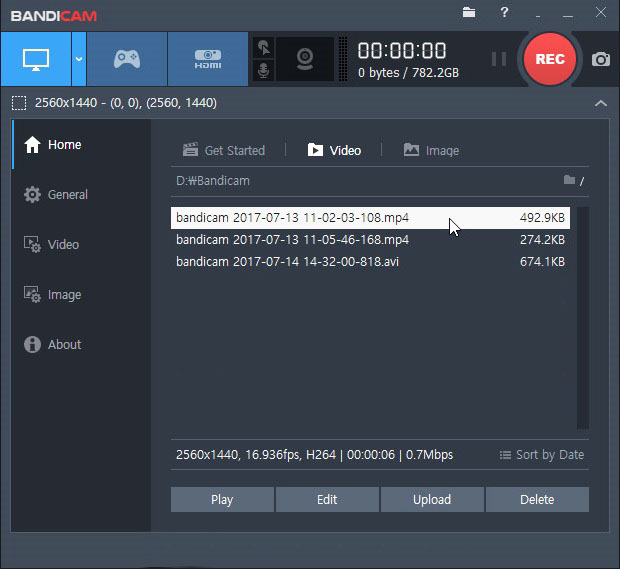This screenshot has height=569, width=620.
Task: Select Screen Recording mode monitor icon
Action: pyautogui.click(x=36, y=59)
